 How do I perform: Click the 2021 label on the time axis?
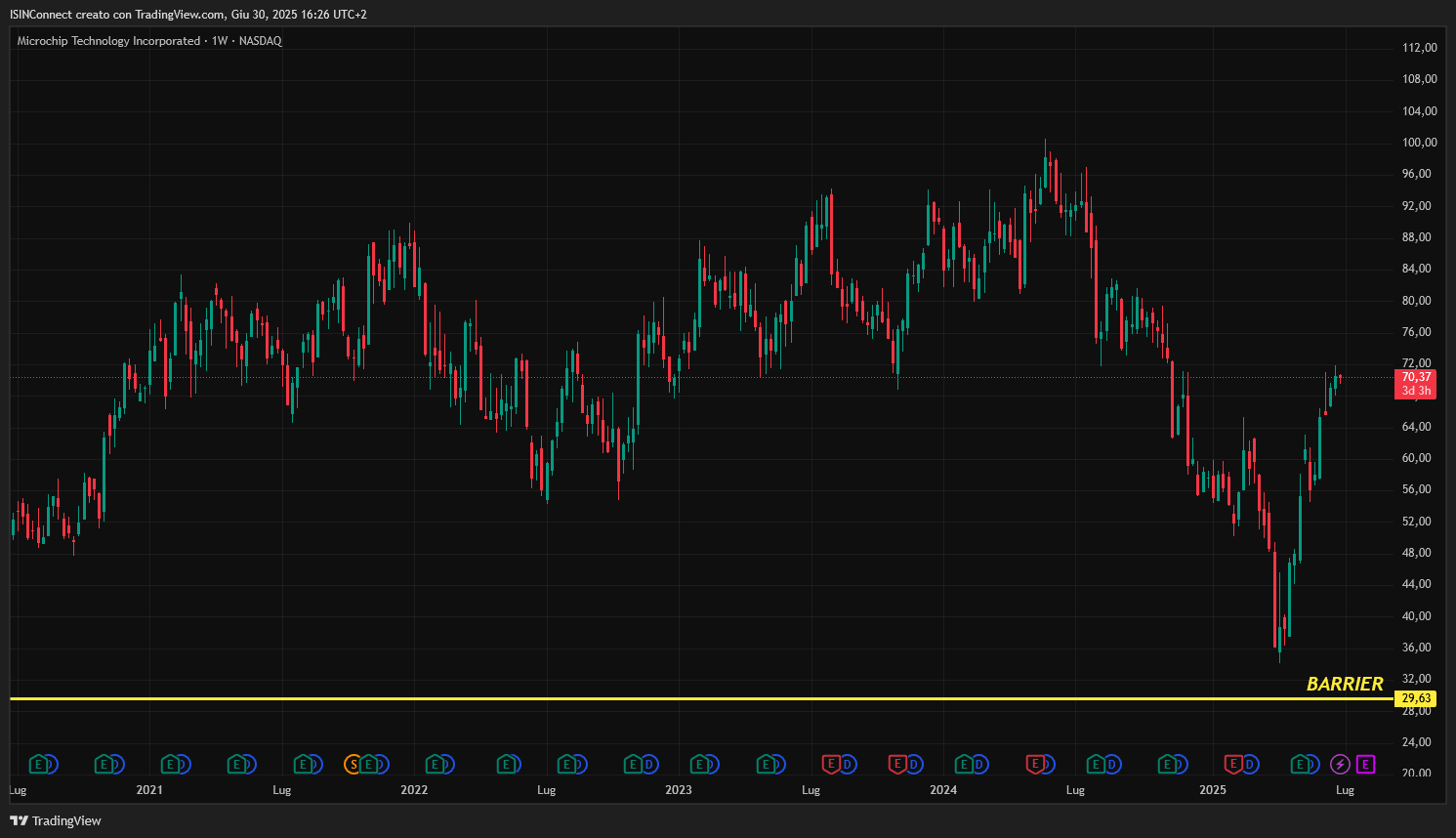click(149, 790)
